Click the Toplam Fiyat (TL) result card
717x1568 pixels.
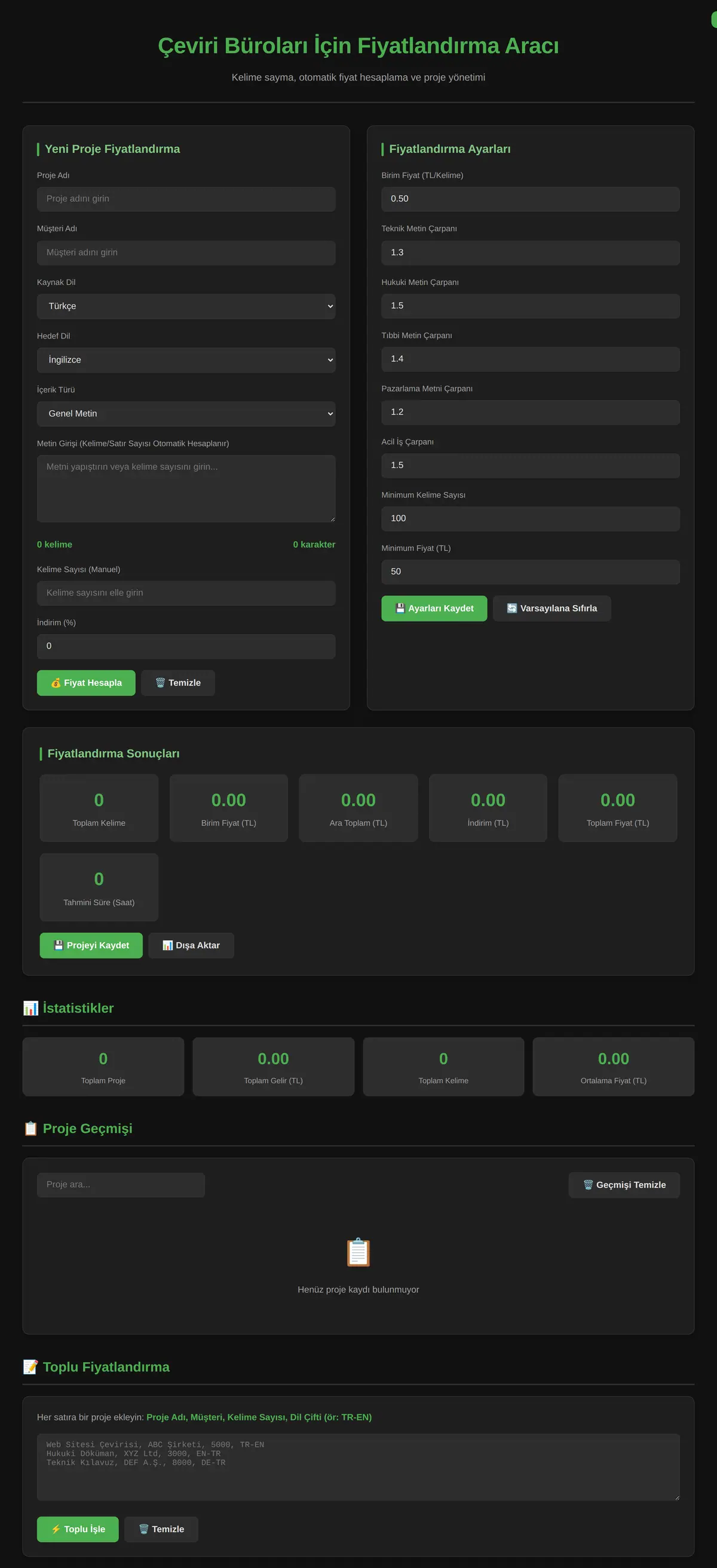point(618,808)
